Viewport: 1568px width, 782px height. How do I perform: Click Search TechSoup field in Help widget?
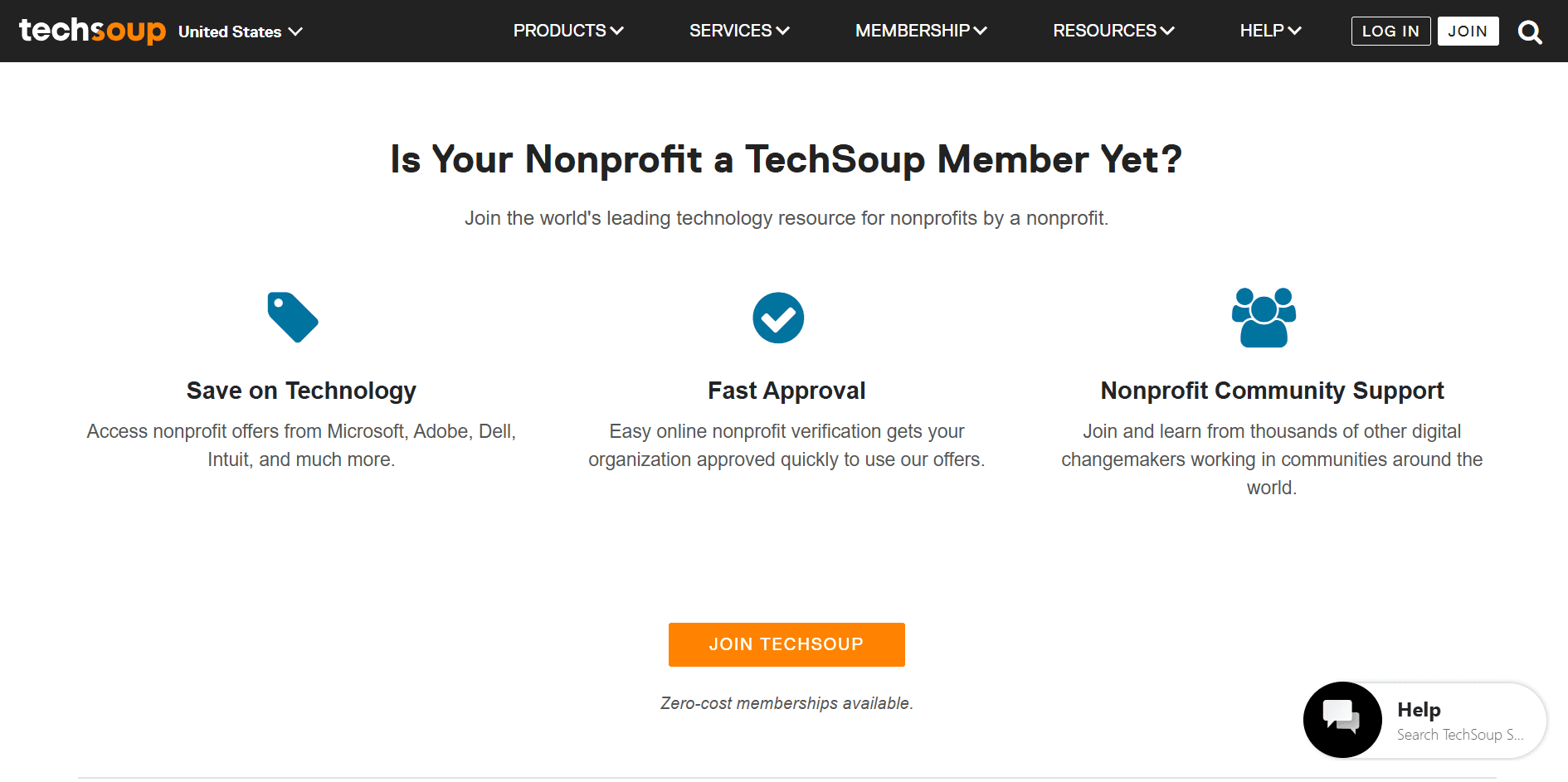click(1460, 735)
